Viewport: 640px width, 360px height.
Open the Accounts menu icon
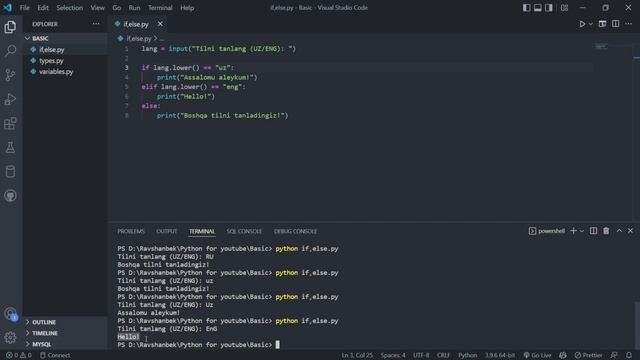coord(10,313)
